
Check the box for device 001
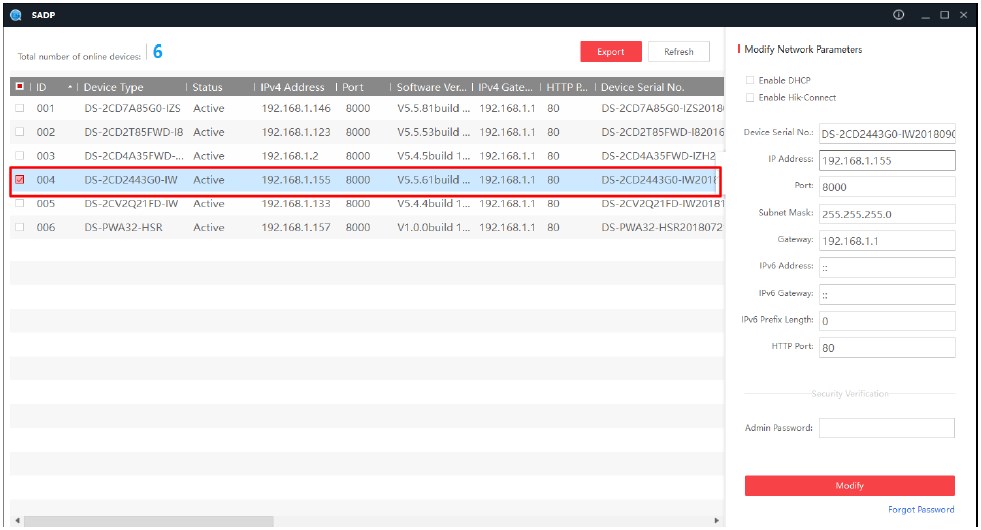(x=19, y=108)
